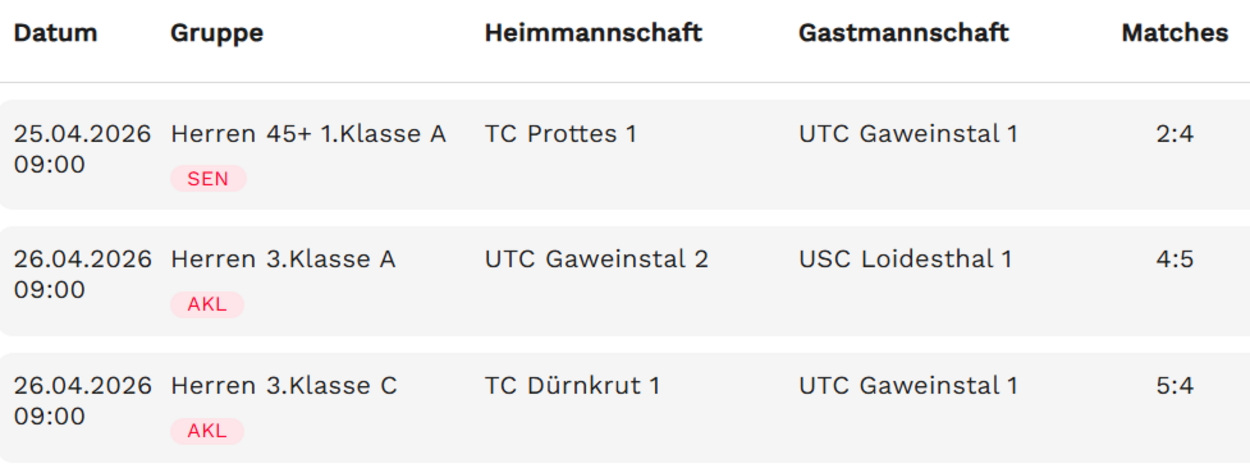Sort by the Gruppe column header
1250x473 pixels.
click(x=217, y=33)
